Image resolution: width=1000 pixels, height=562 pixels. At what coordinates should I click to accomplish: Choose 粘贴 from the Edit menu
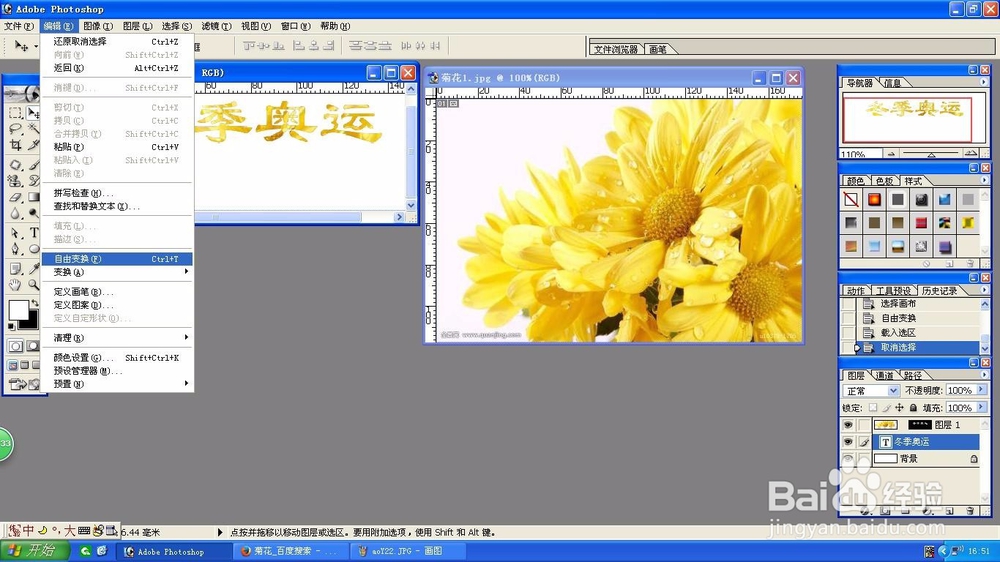pos(117,147)
